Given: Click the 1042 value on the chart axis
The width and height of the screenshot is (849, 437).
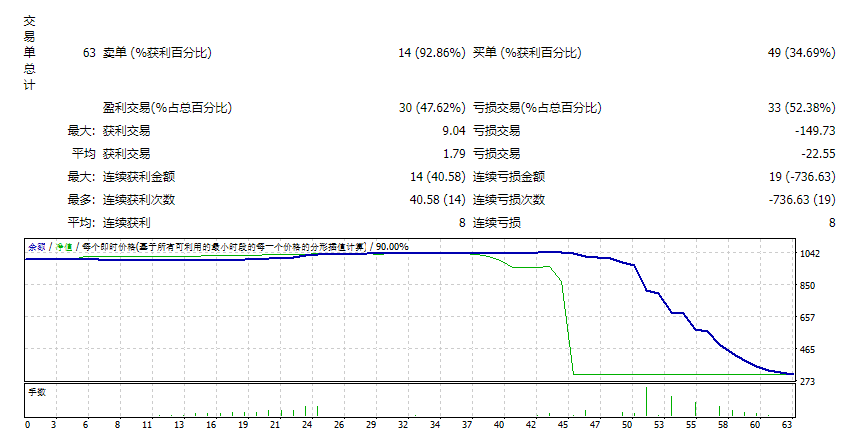Looking at the screenshot, I should pyautogui.click(x=809, y=253).
